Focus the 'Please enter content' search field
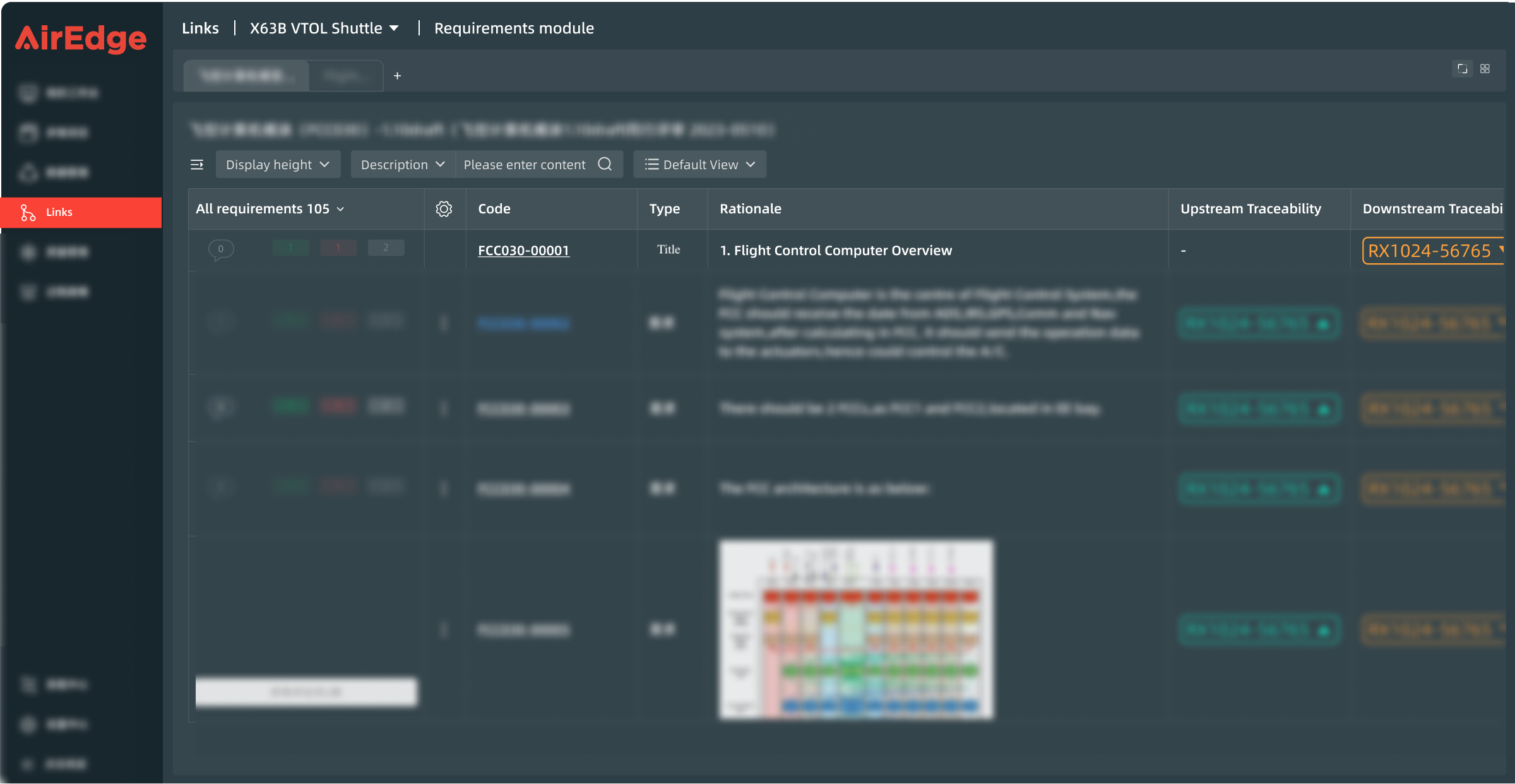The height and width of the screenshot is (784, 1515). [x=524, y=164]
